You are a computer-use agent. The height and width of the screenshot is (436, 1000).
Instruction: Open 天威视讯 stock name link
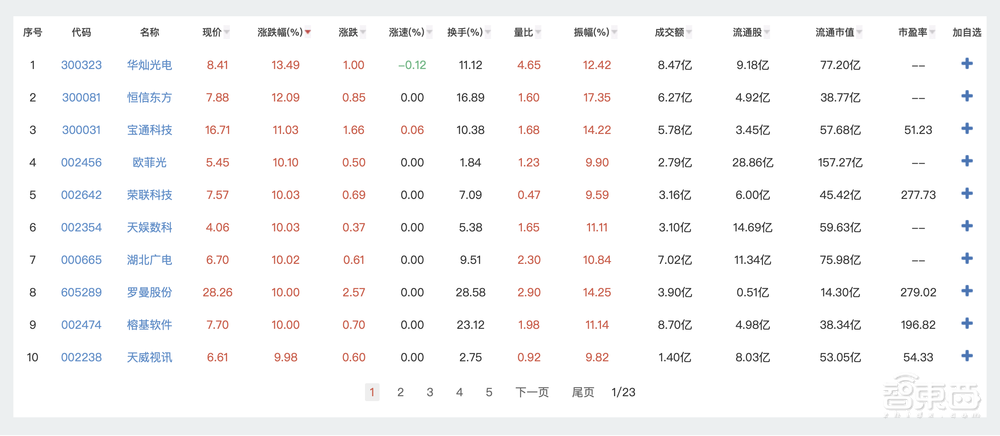click(x=150, y=357)
